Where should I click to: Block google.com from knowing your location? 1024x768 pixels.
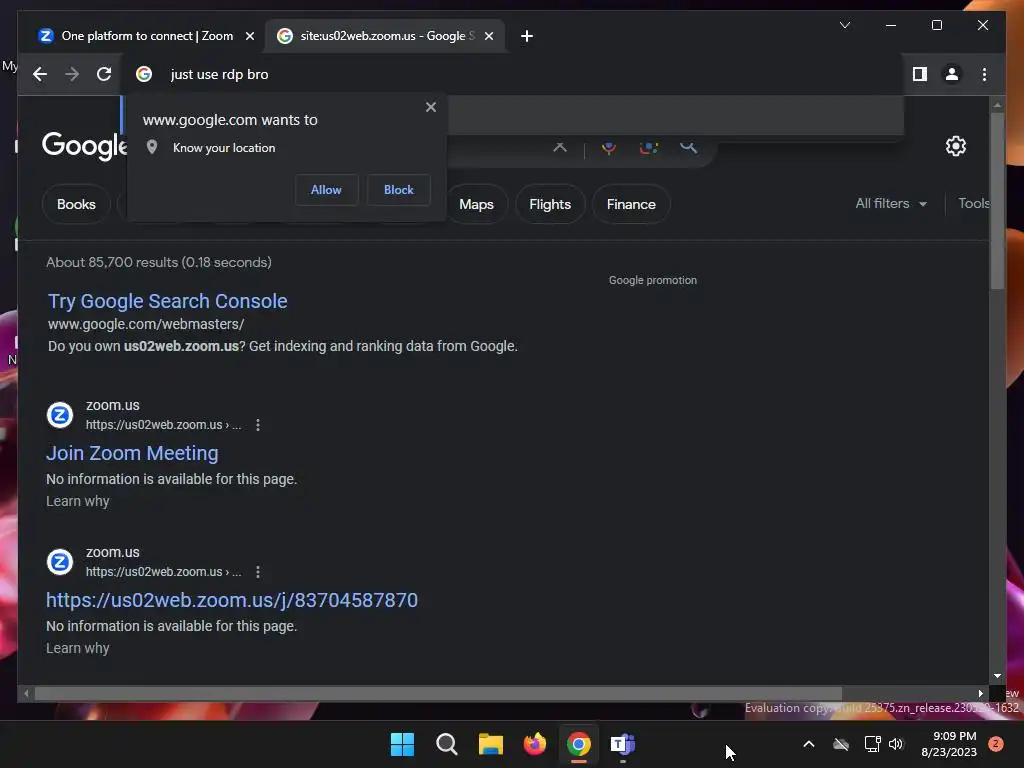coord(398,190)
